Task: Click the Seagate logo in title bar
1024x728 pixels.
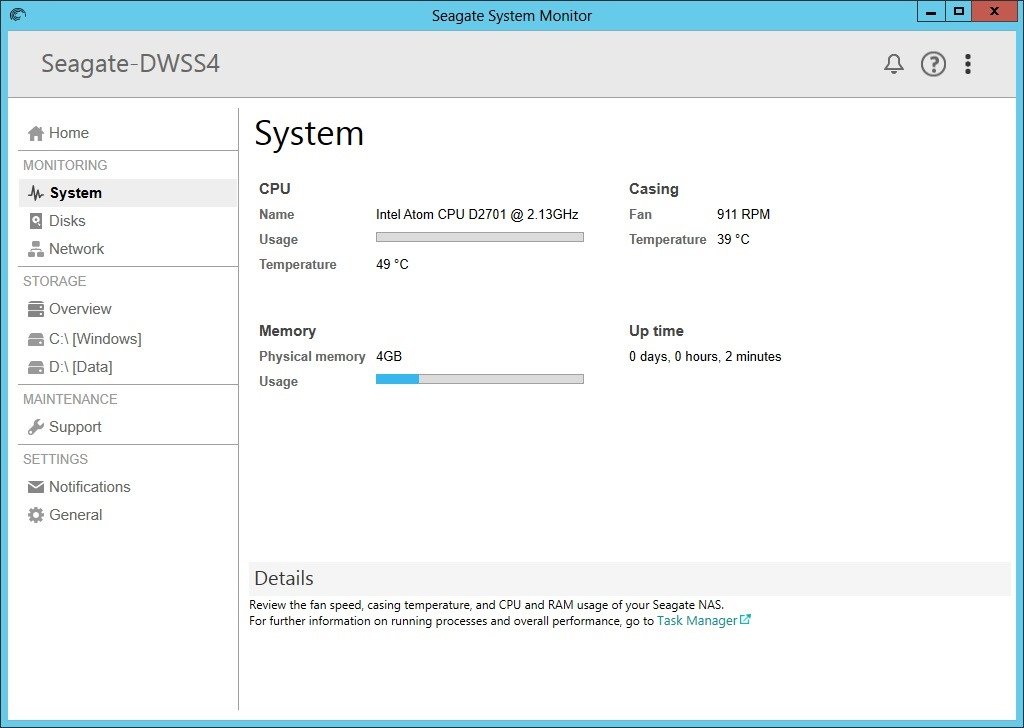Action: click(18, 14)
